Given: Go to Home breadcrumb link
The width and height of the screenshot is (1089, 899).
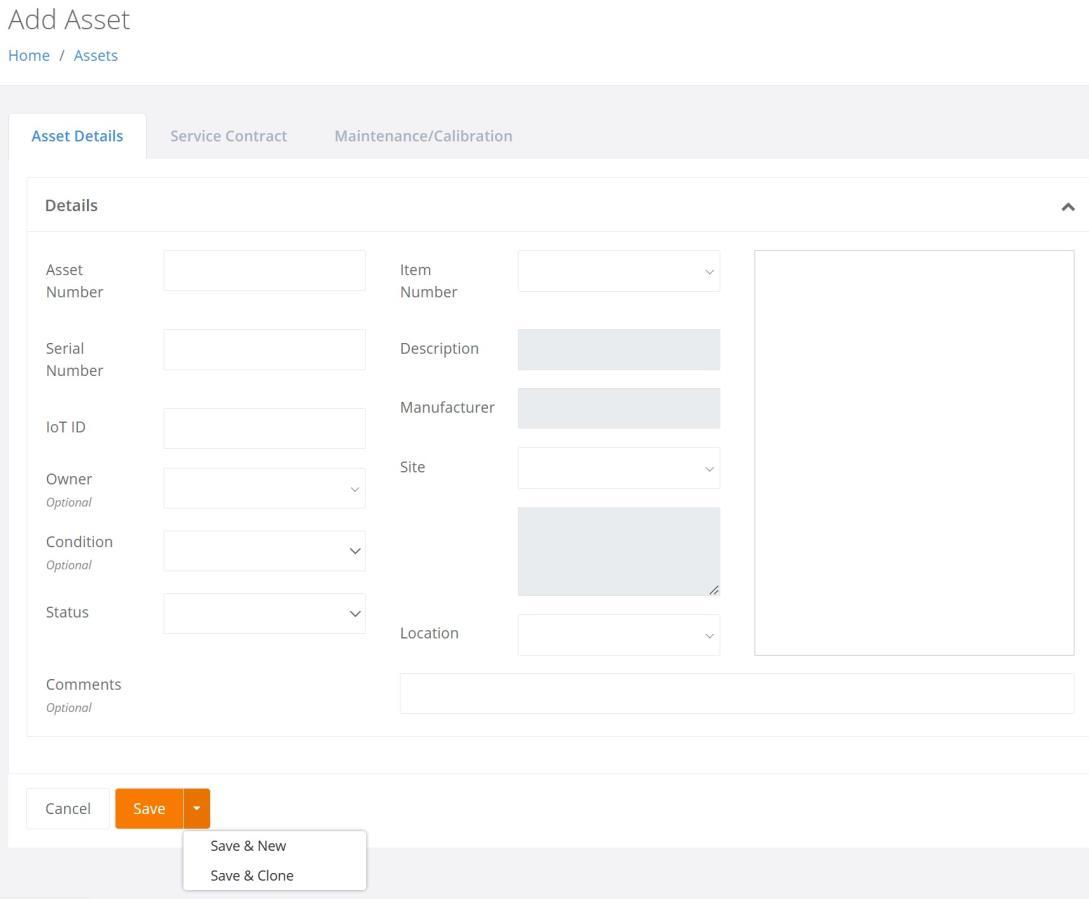Looking at the screenshot, I should pos(29,56).
